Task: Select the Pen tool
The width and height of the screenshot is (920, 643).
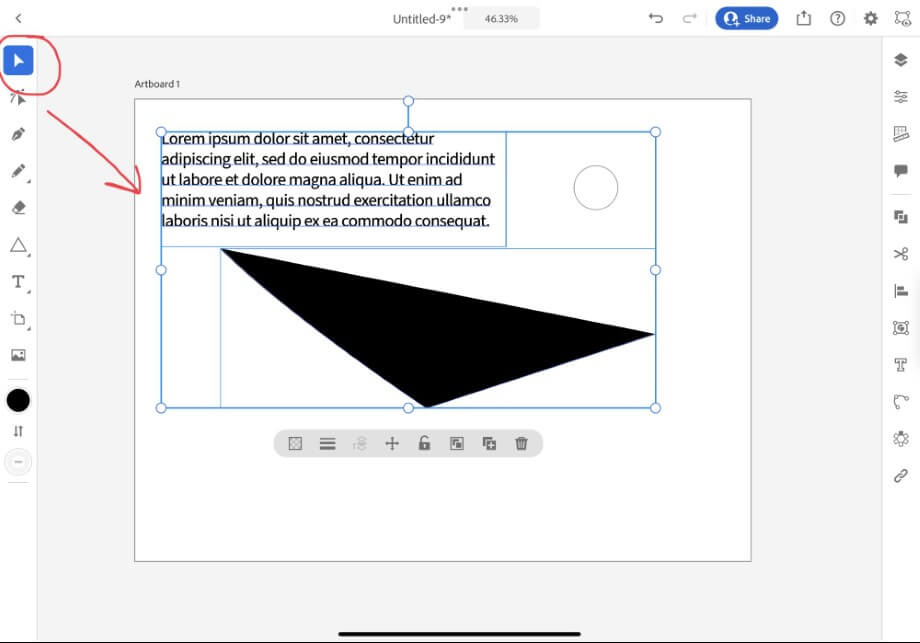Action: point(18,134)
